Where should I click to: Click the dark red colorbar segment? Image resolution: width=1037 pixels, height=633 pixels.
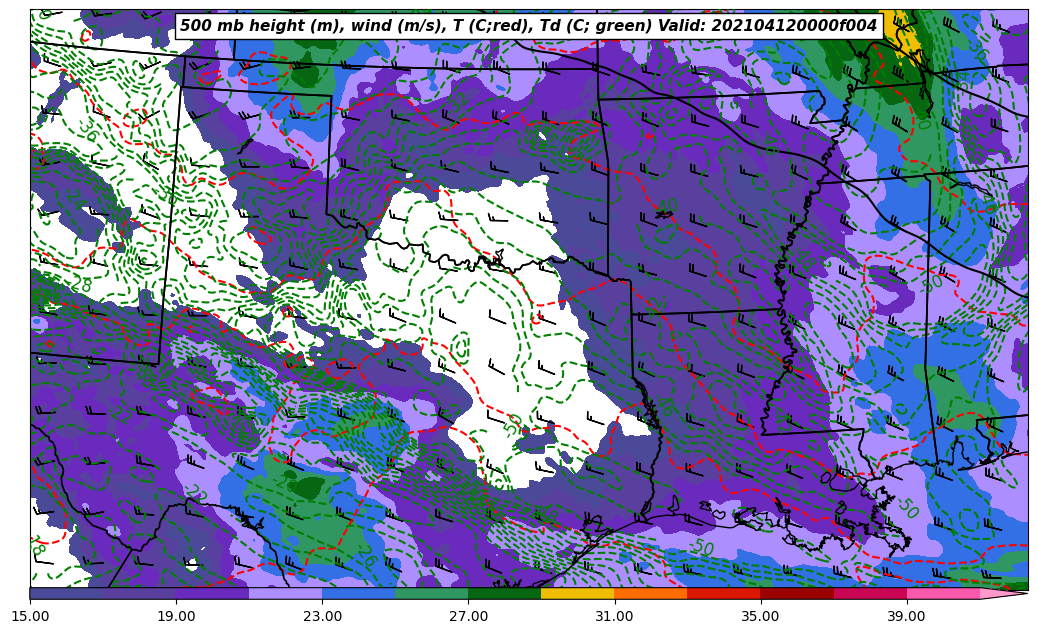[797, 593]
